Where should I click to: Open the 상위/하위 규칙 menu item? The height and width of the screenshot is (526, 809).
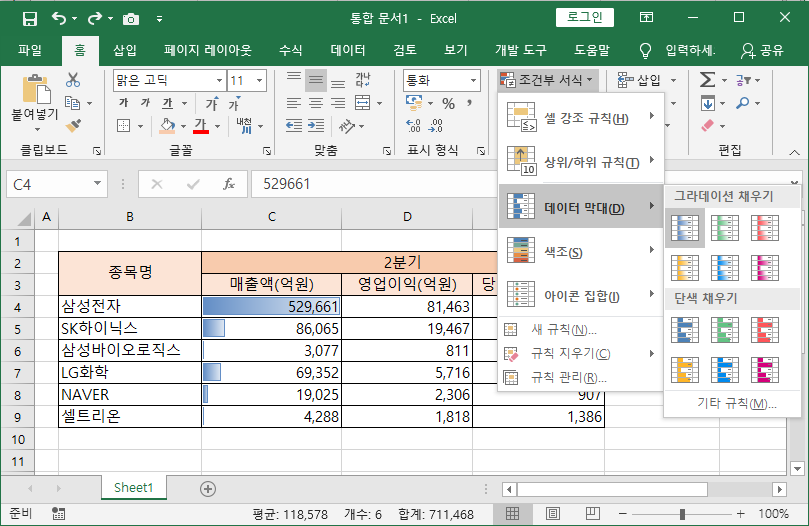[580, 162]
